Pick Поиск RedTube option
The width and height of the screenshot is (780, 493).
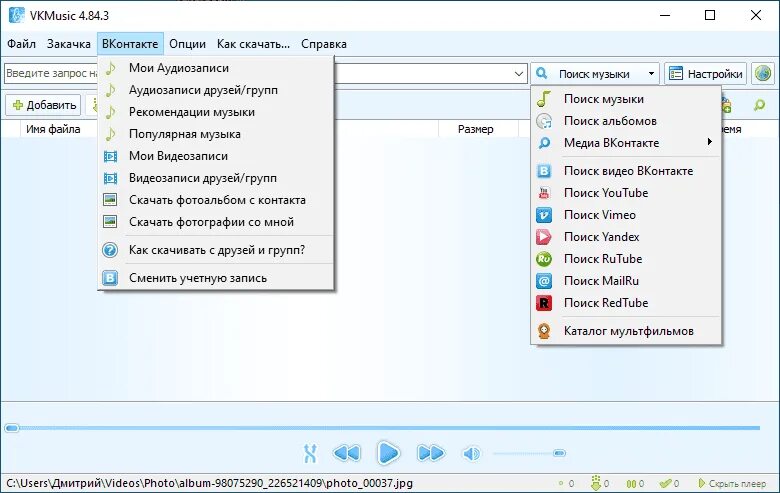coord(626,302)
